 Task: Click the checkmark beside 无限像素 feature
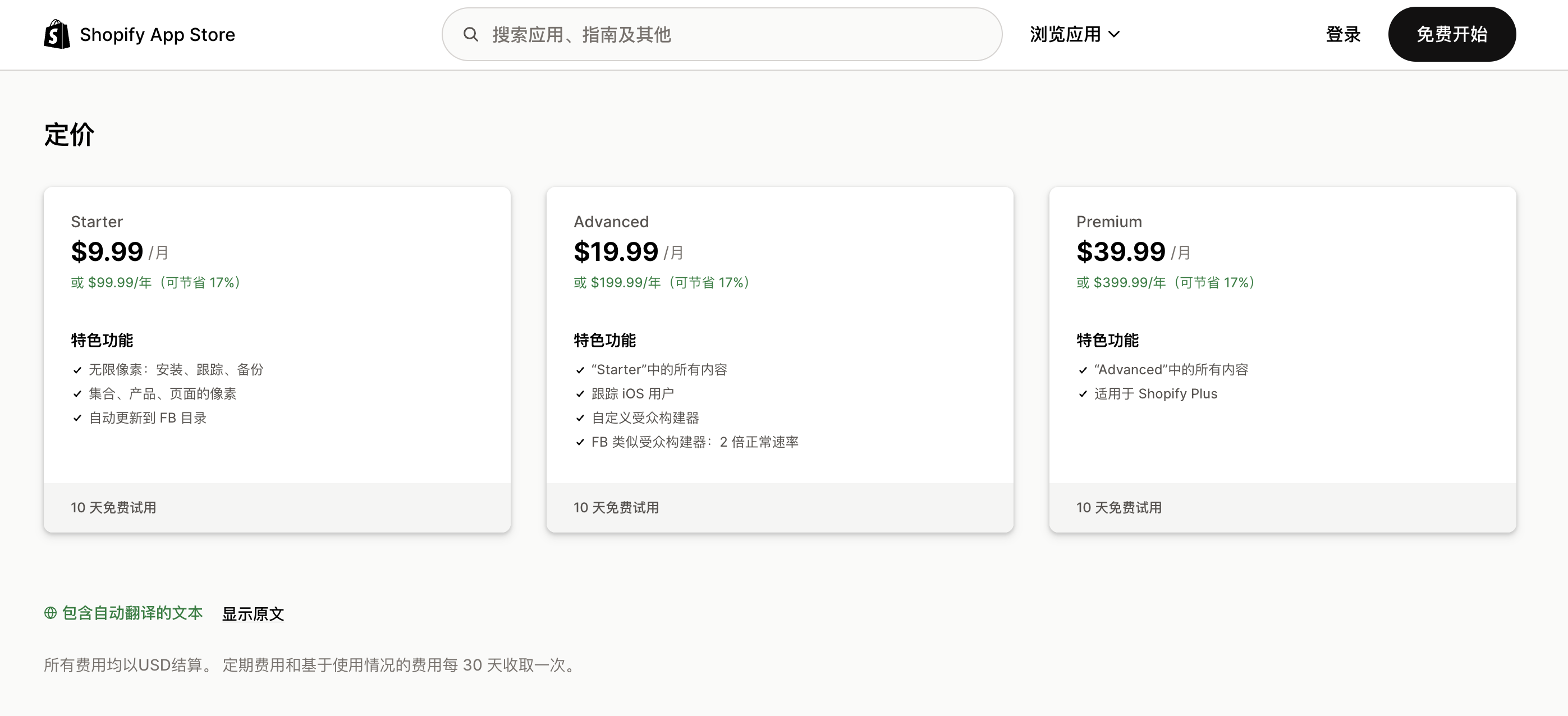pyautogui.click(x=77, y=369)
